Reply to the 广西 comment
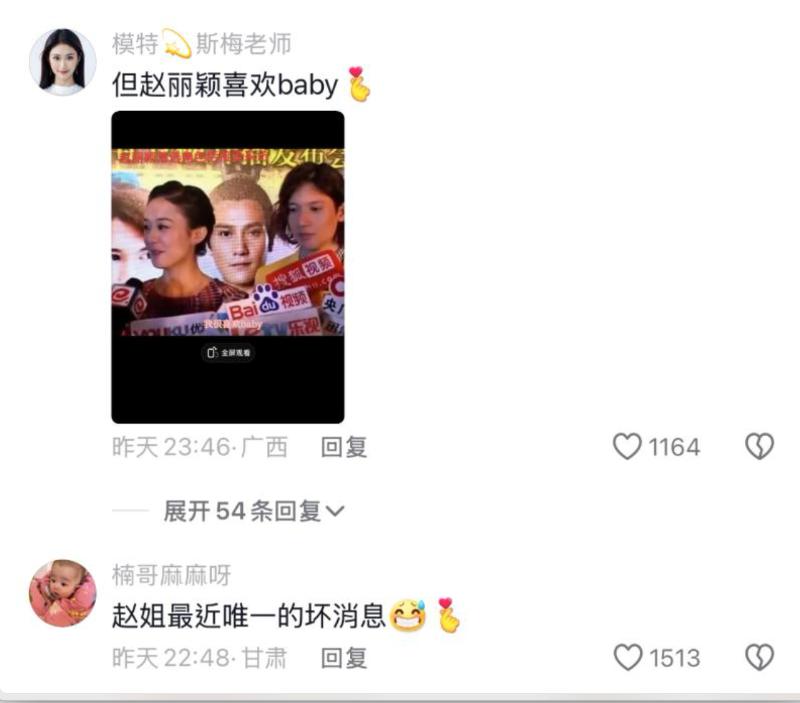 point(344,447)
